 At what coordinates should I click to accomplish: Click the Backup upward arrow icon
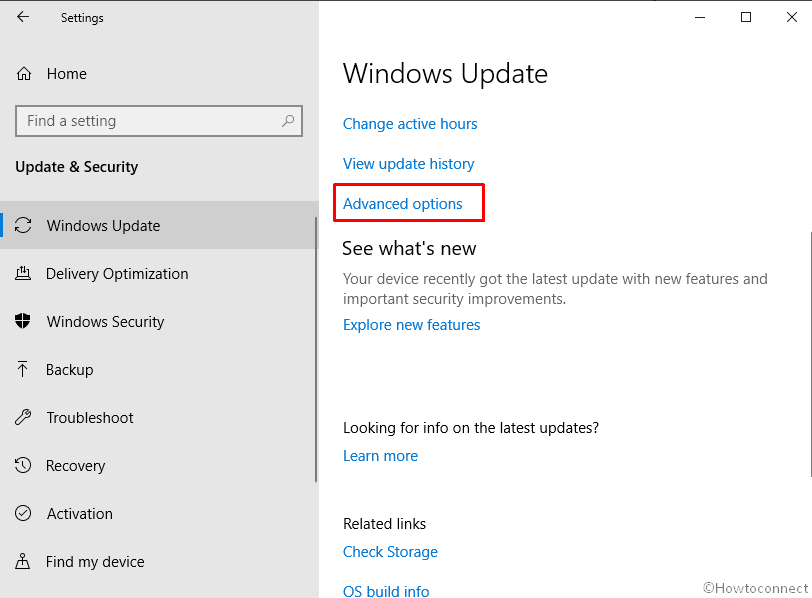(23, 369)
